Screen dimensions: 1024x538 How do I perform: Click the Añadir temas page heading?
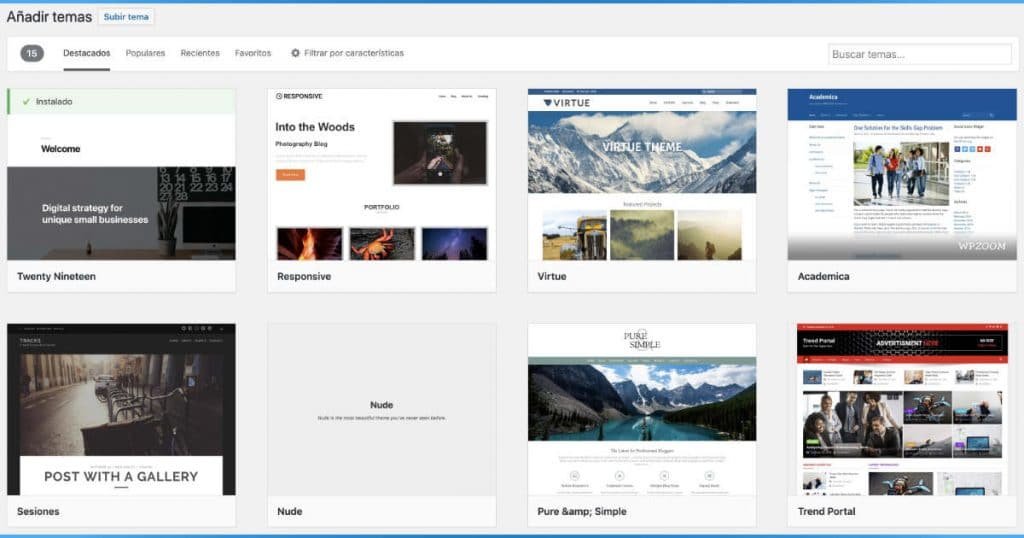(x=49, y=17)
